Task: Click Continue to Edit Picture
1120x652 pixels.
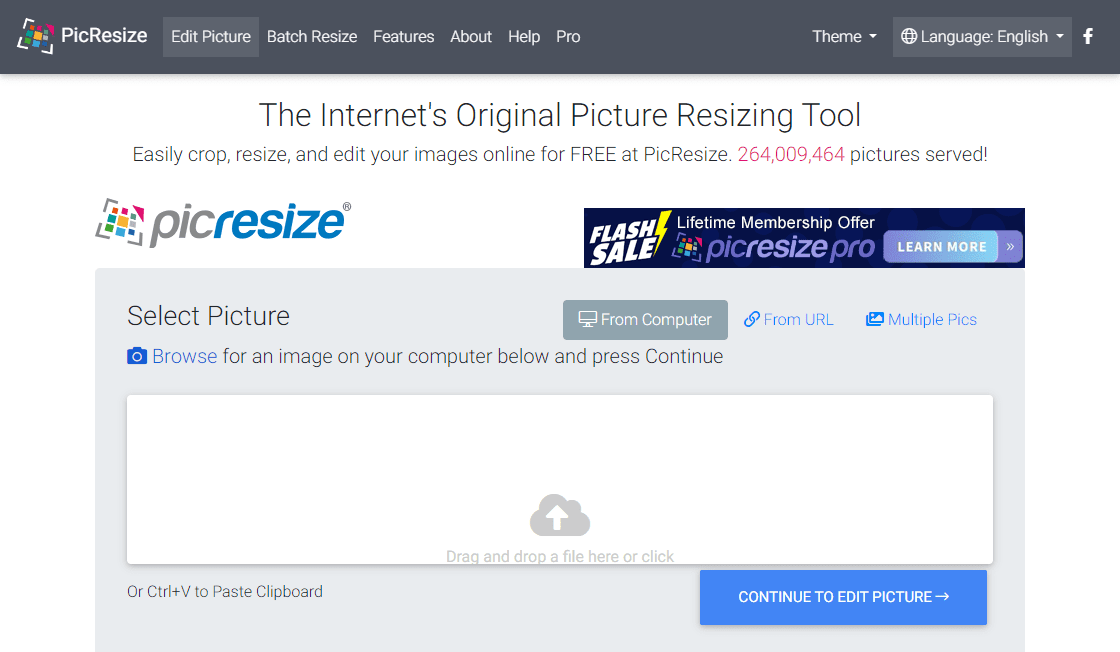Action: (843, 597)
